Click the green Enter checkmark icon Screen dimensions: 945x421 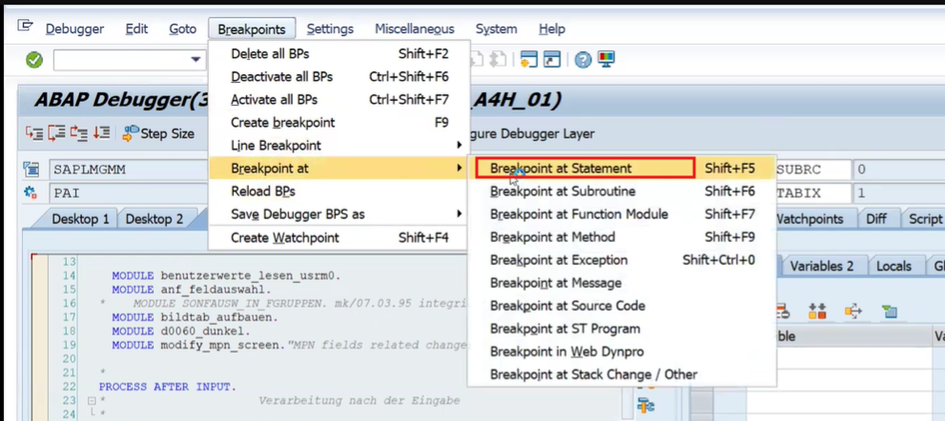click(x=34, y=60)
